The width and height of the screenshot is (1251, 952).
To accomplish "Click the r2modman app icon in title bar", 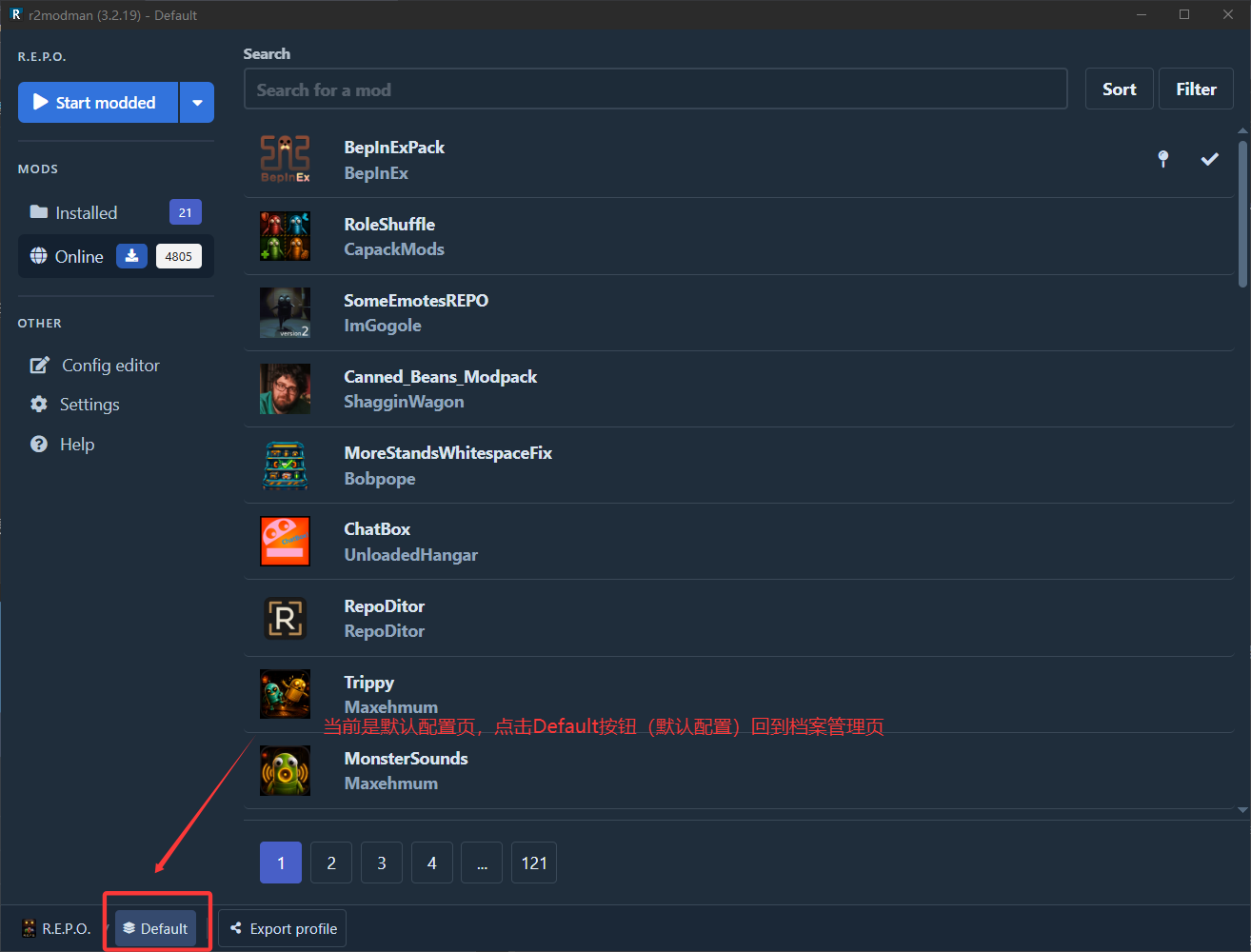I will [x=15, y=14].
